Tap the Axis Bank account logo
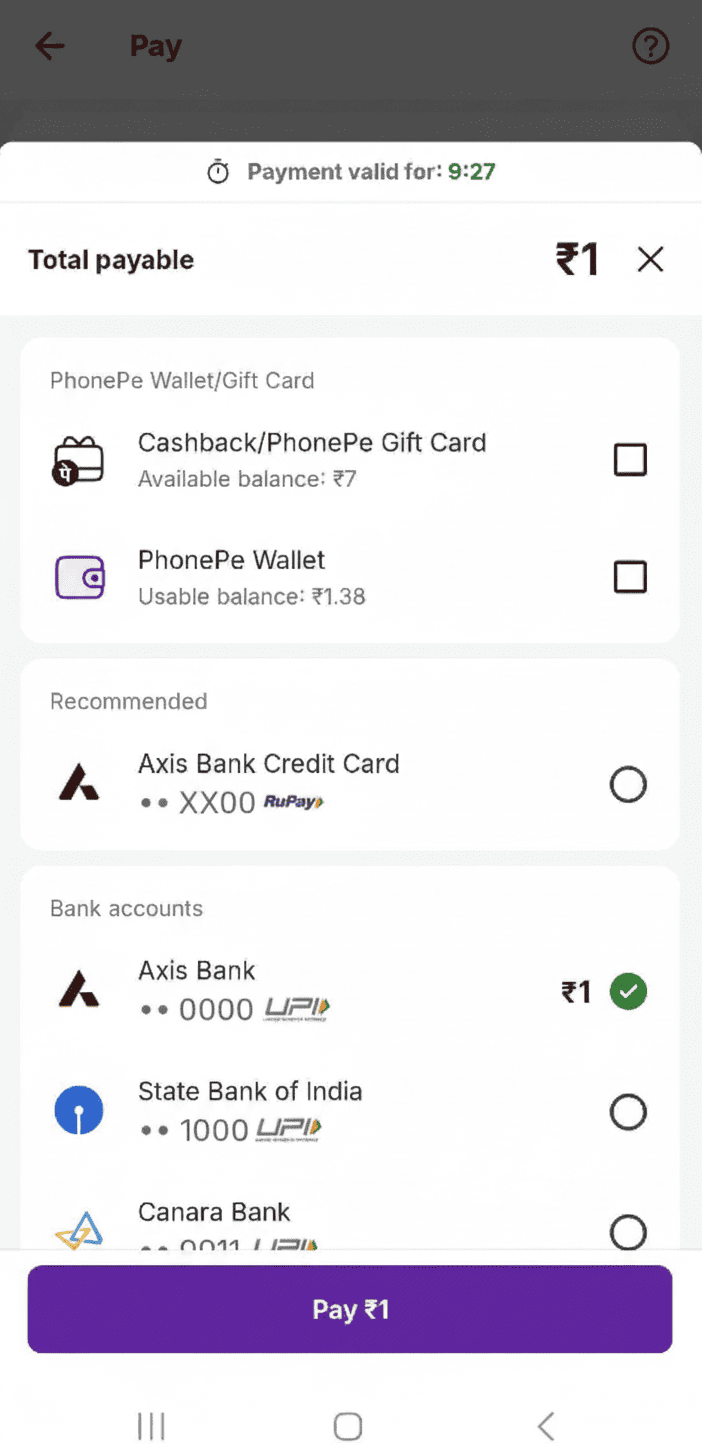Image resolution: width=702 pixels, height=1443 pixels. 78,991
